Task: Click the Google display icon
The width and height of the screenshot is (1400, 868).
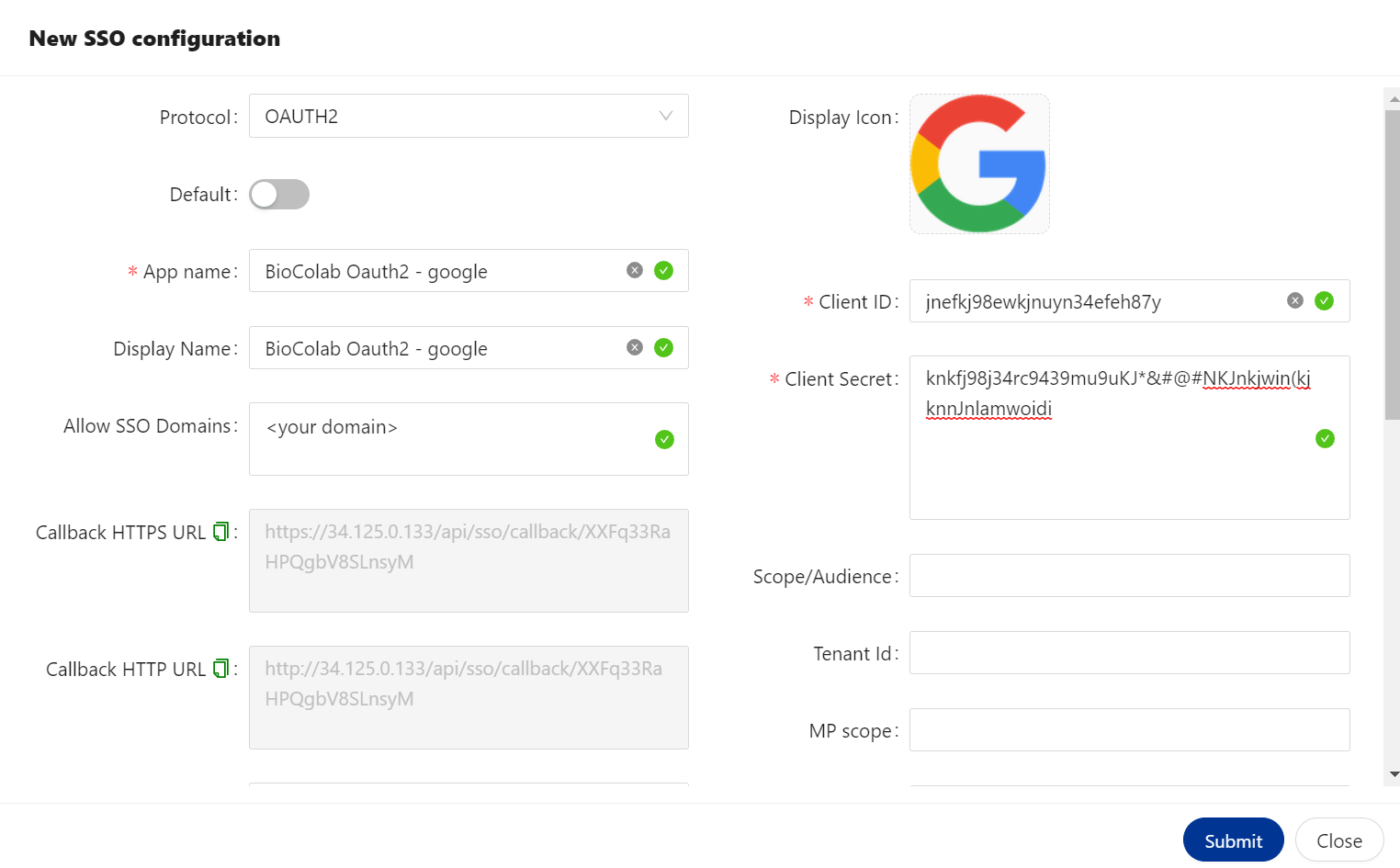Action: click(979, 163)
